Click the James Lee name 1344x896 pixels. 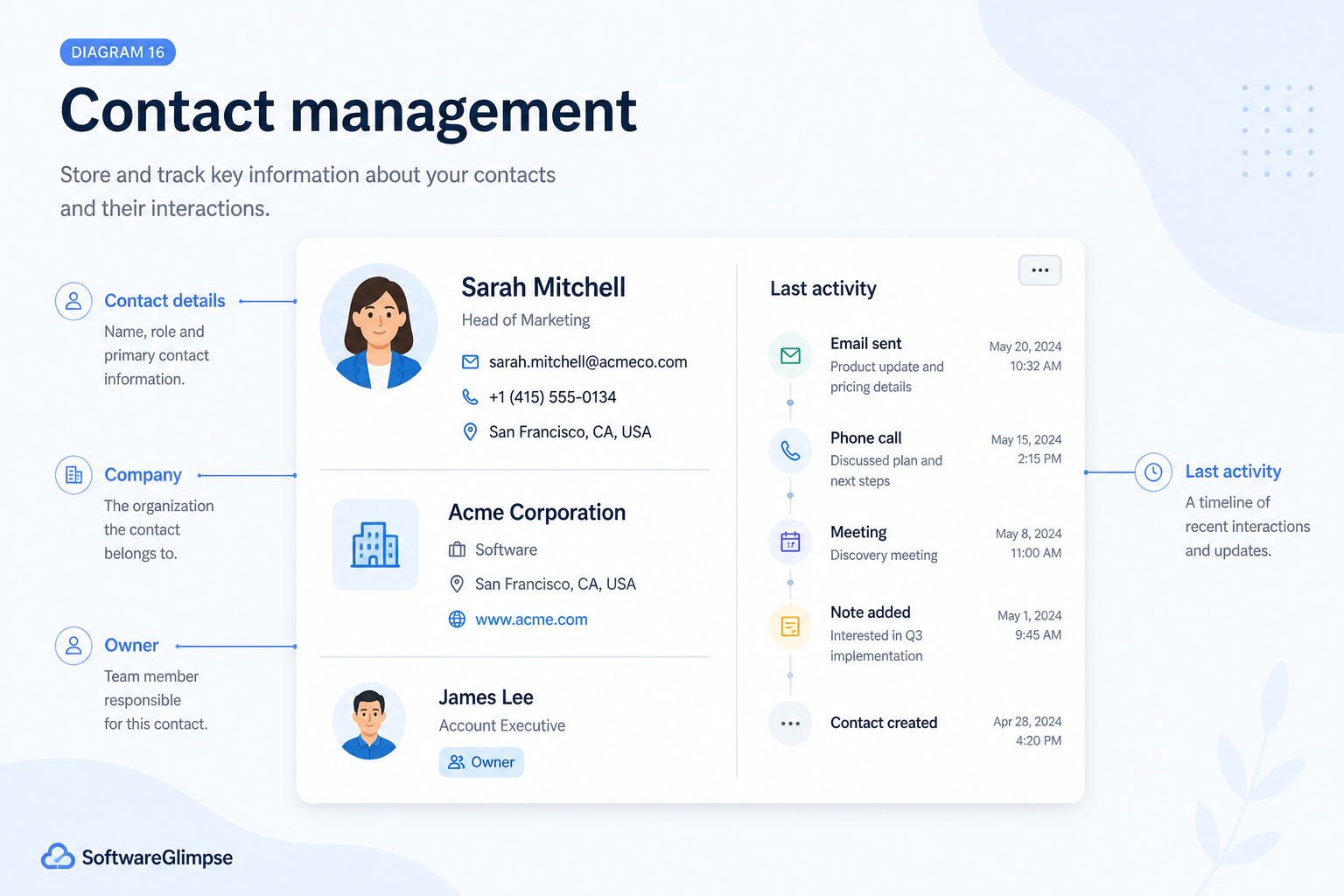click(486, 697)
